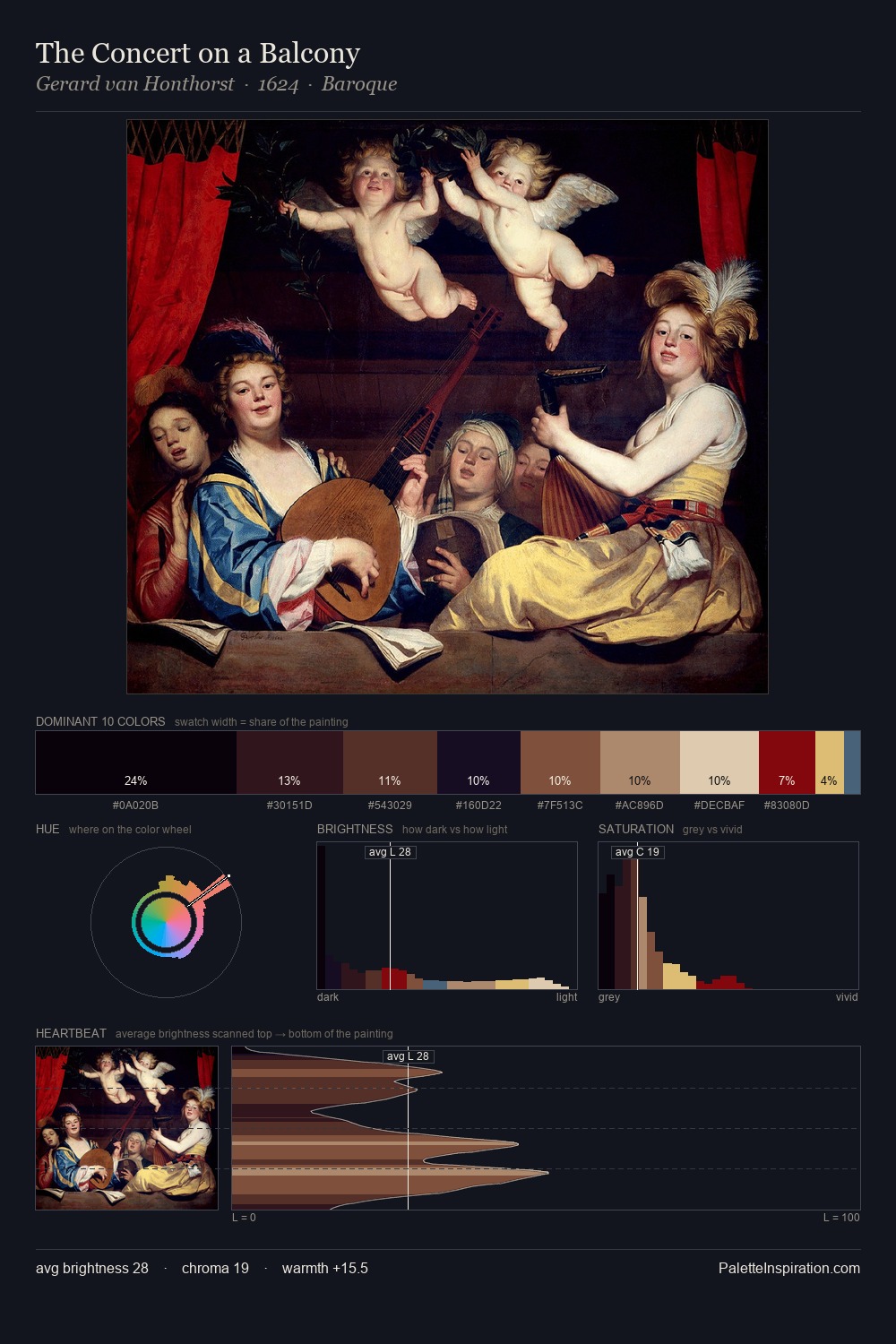This screenshot has height=1344, width=896.
Task: Click the avg C 19 label in Saturation histogram
Action: [x=637, y=852]
